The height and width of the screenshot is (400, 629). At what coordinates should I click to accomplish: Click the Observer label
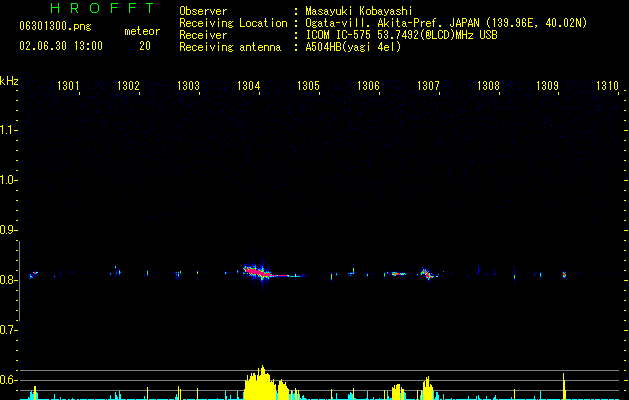click(x=203, y=11)
